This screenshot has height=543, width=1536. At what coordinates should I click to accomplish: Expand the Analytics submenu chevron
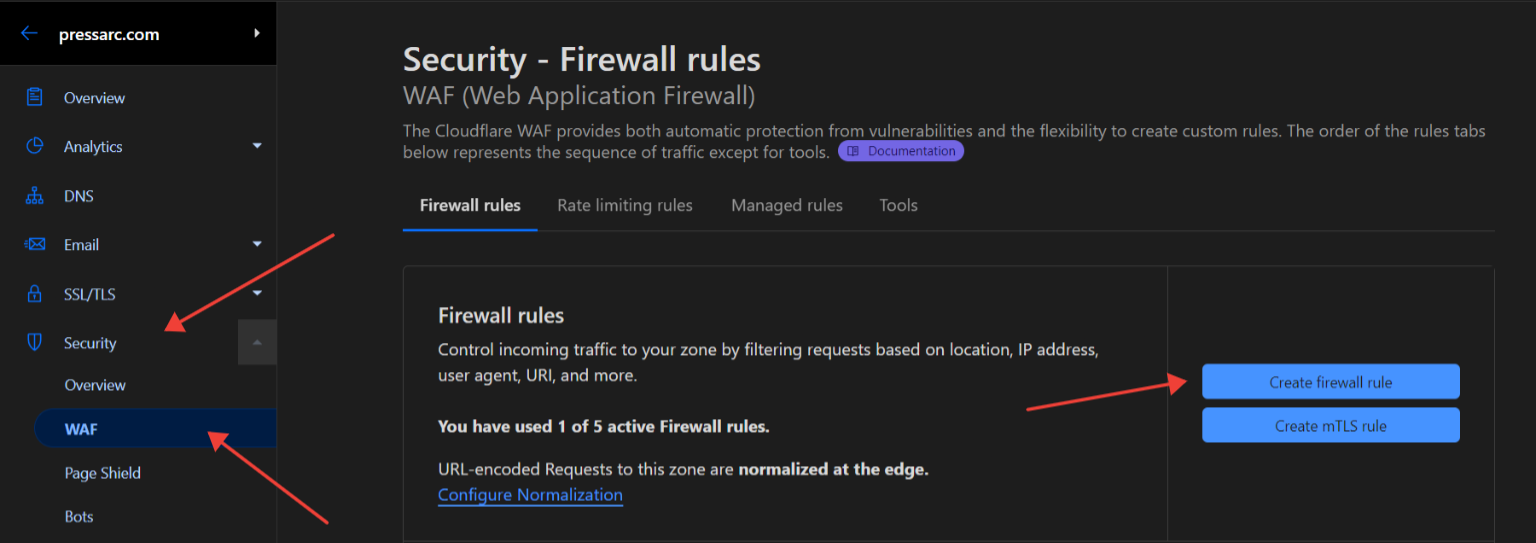click(x=257, y=146)
